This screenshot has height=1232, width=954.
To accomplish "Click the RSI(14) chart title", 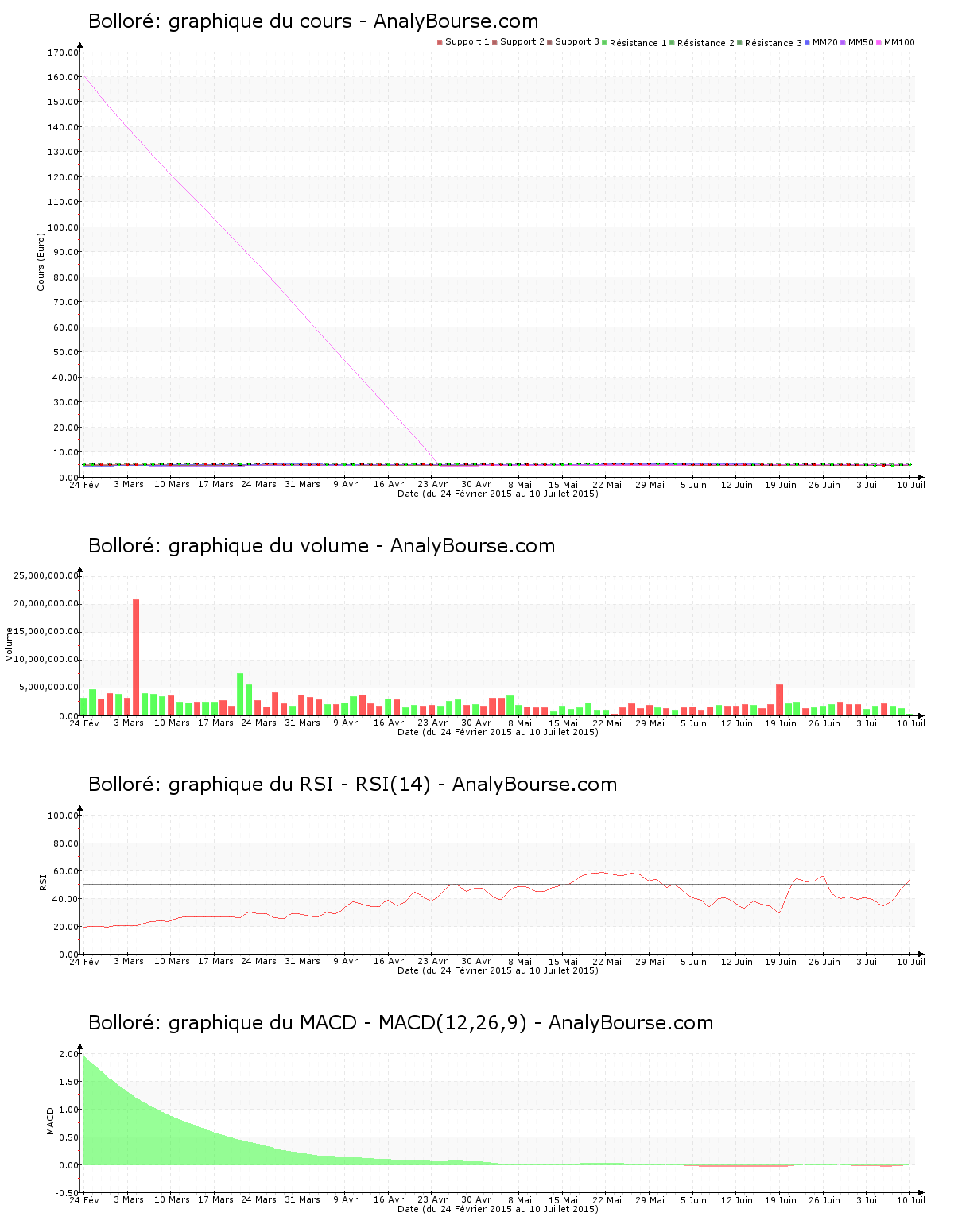I will click(352, 785).
